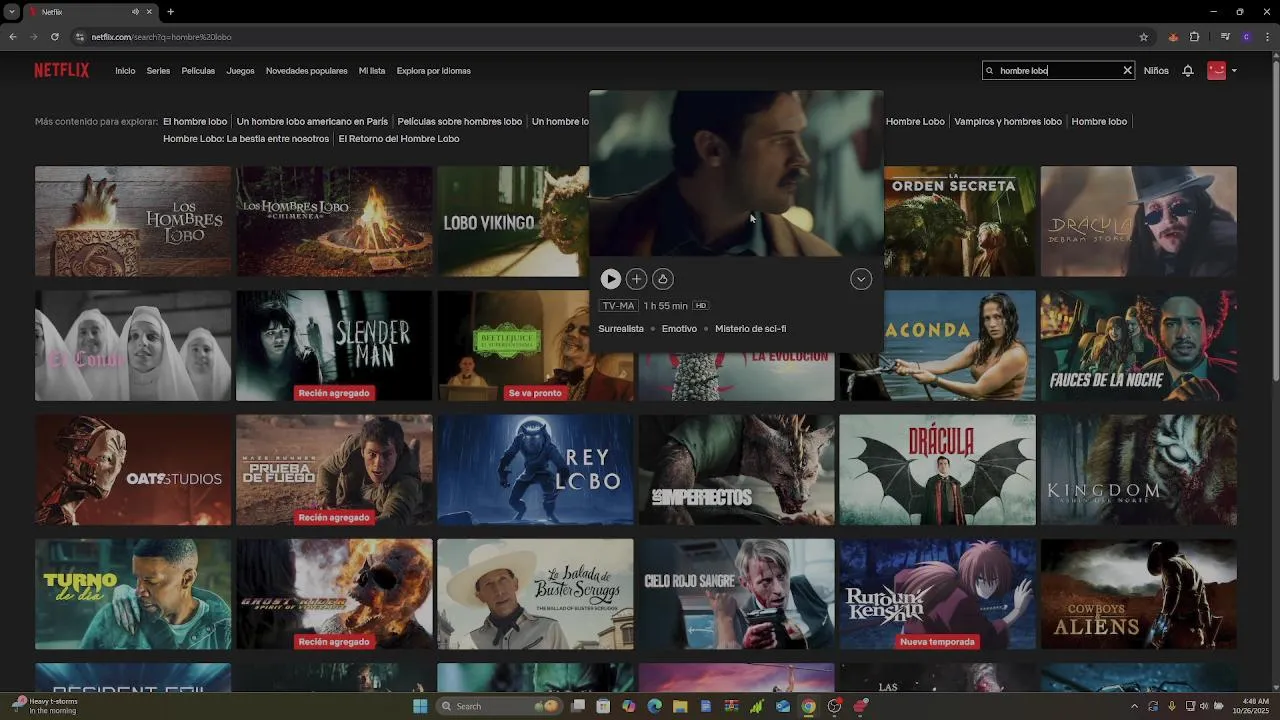The image size is (1280, 720).
Task: Select Hombre Lobo: La bestia entre nosotros
Action: [246, 139]
